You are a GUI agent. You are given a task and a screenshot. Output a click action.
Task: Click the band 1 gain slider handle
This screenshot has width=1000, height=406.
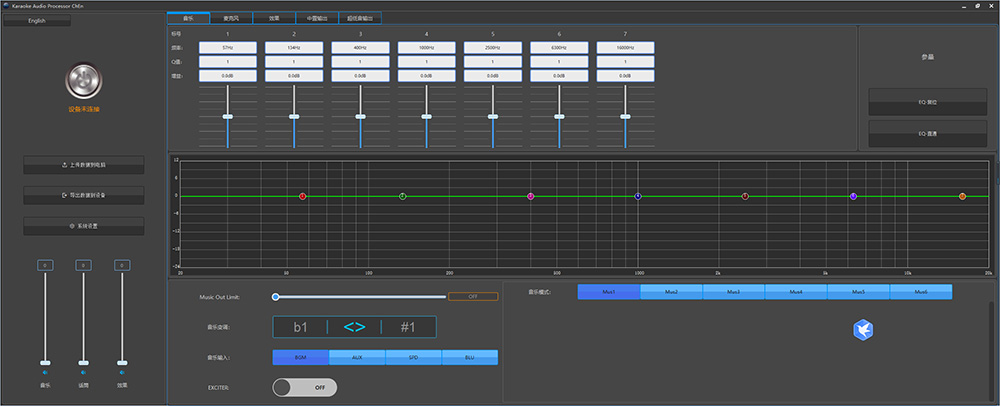coord(228,117)
